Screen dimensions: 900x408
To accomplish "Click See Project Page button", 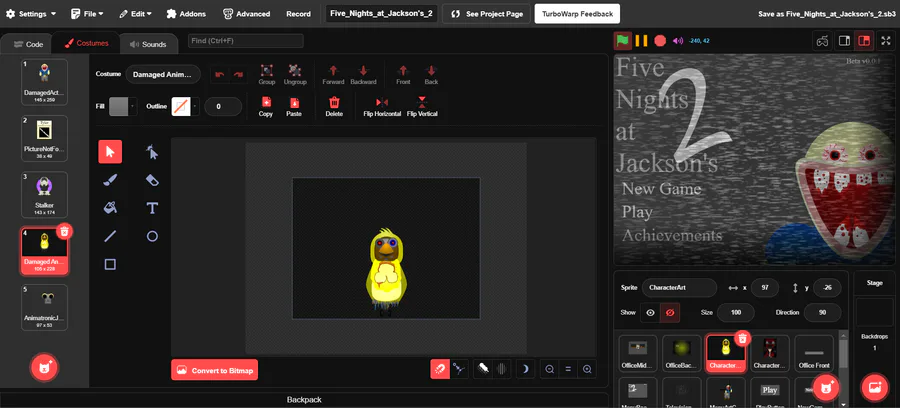I will click(x=486, y=14).
